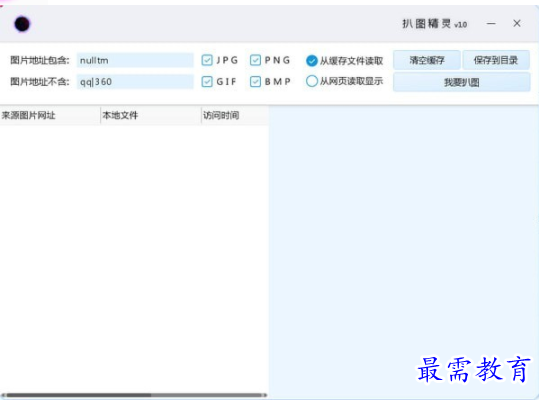Viewport: 539px width, 401px height.
Task: Close the 扒图精灵 window
Action: click(517, 23)
